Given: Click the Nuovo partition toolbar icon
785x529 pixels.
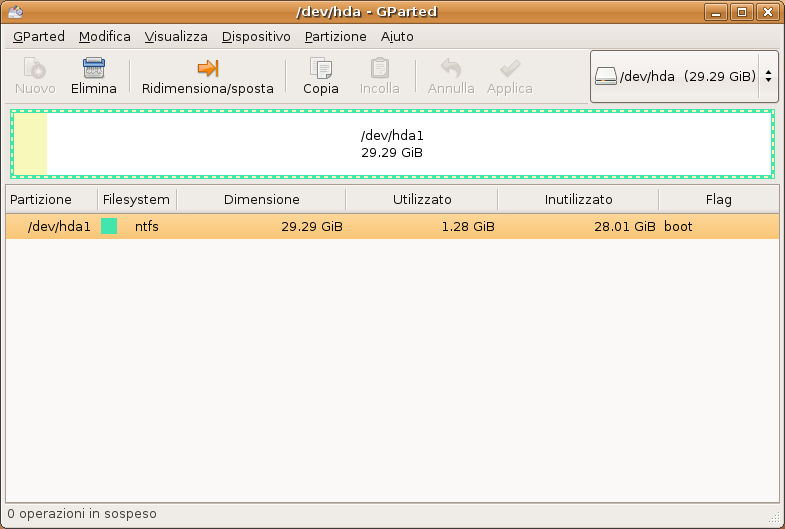Looking at the screenshot, I should tap(35, 68).
